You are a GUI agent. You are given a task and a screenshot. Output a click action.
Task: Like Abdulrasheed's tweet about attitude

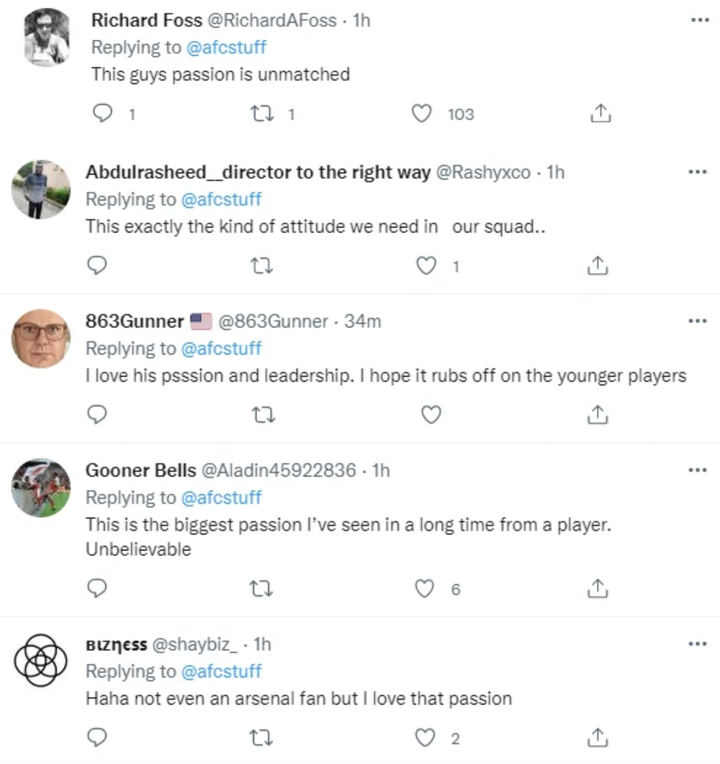pos(427,265)
